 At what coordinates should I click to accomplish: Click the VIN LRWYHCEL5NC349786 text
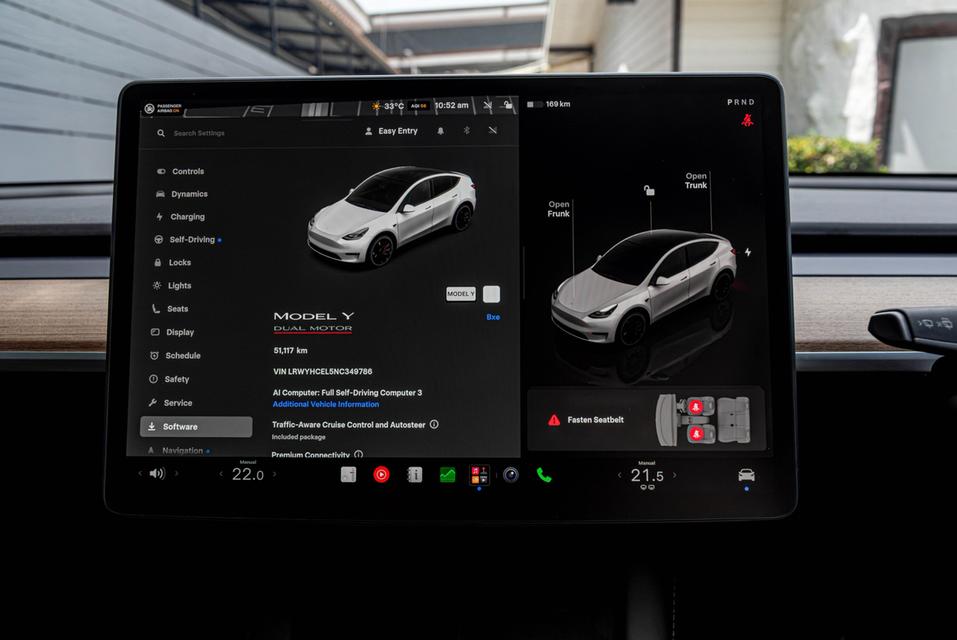[323, 372]
